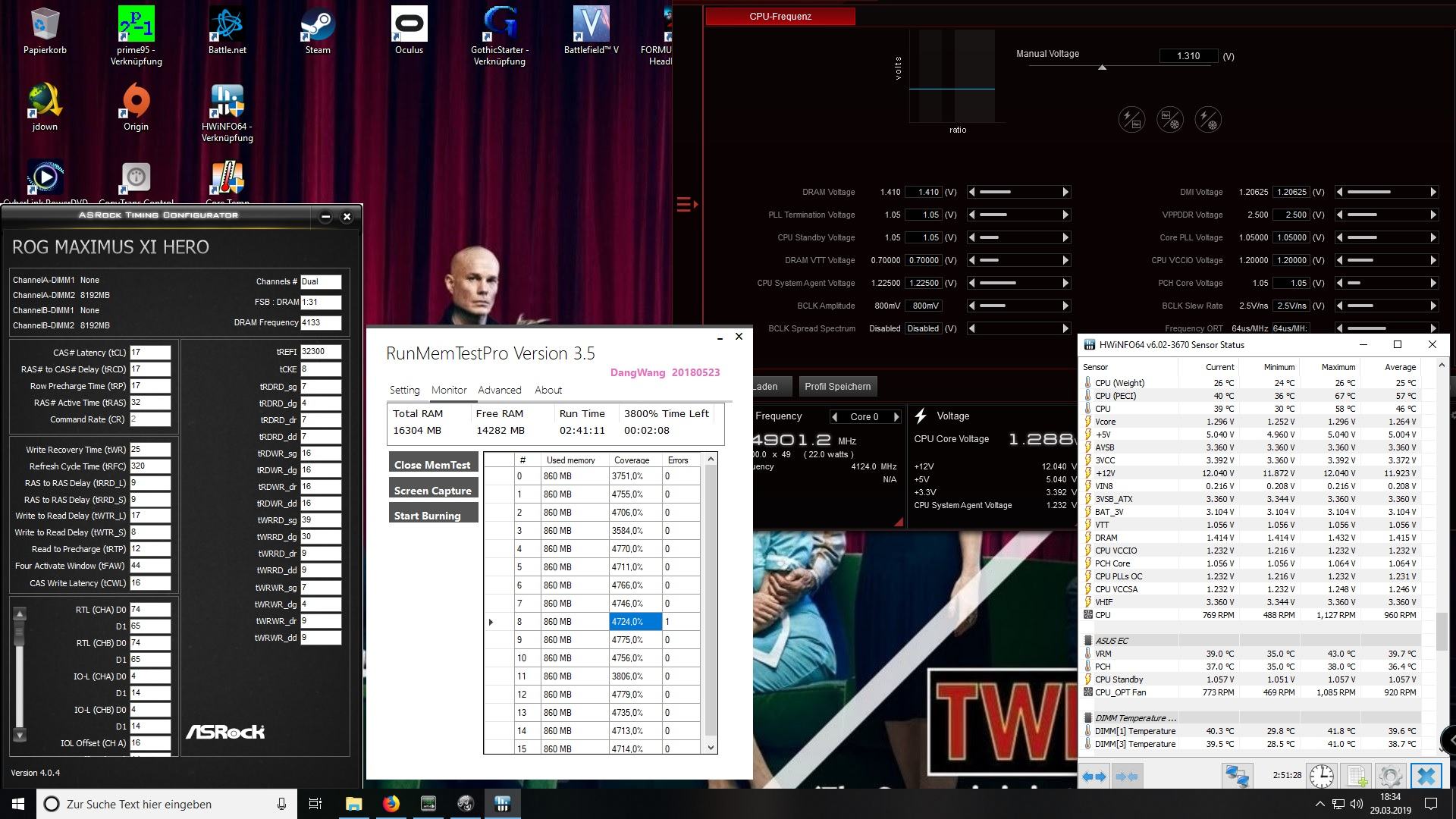The width and height of the screenshot is (1456, 819).
Task: Open Firefox from the taskbar
Action: pyautogui.click(x=391, y=804)
